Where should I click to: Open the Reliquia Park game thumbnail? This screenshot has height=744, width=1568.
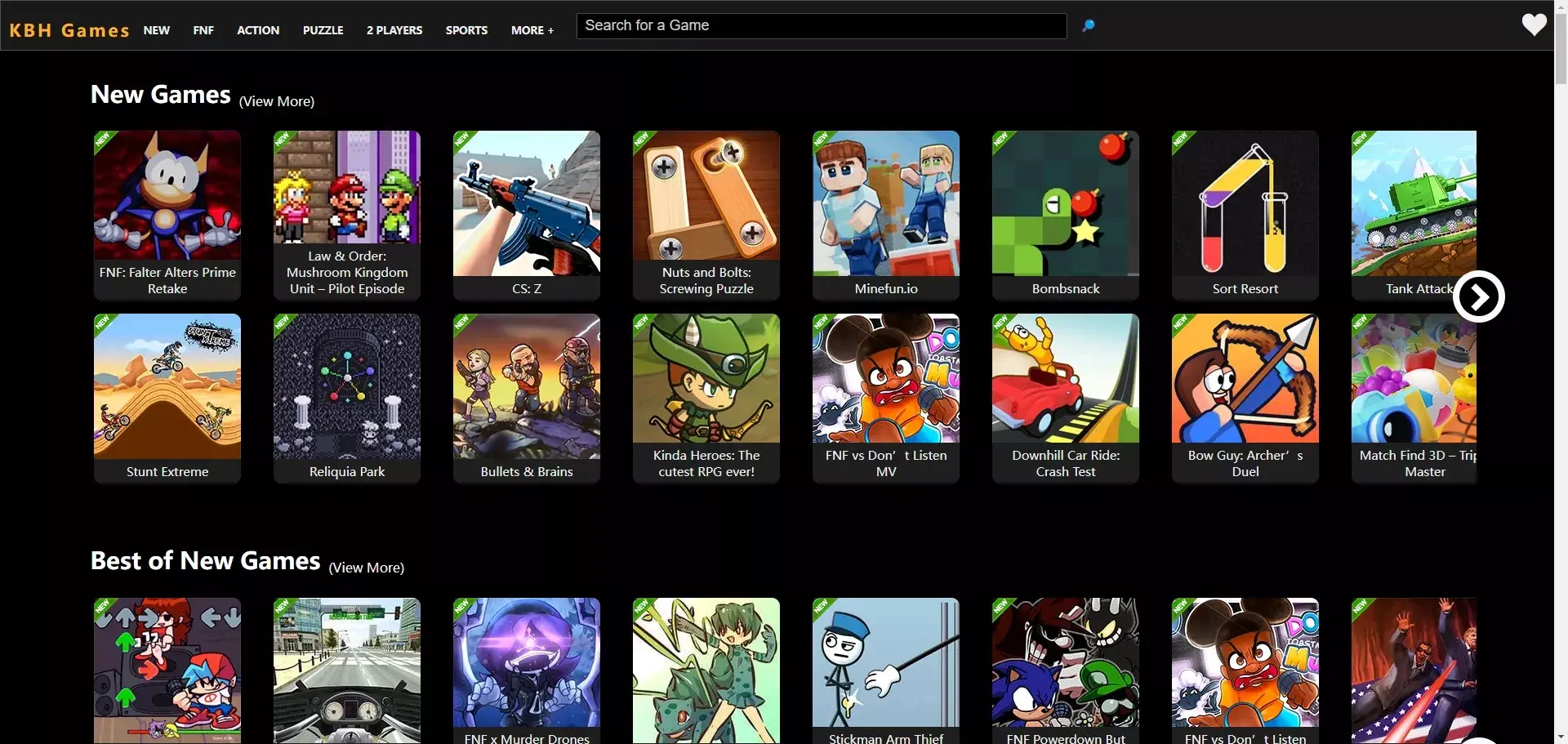(x=347, y=399)
